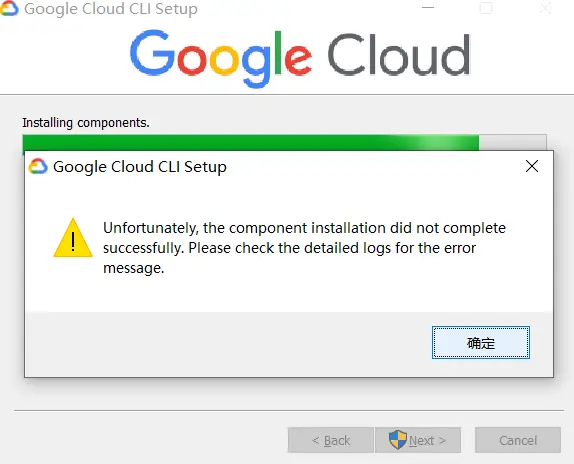Viewport: 574px width, 464px height.
Task: Click the main window's "Google Cloud CLI Setup" title
Action: 111,9
